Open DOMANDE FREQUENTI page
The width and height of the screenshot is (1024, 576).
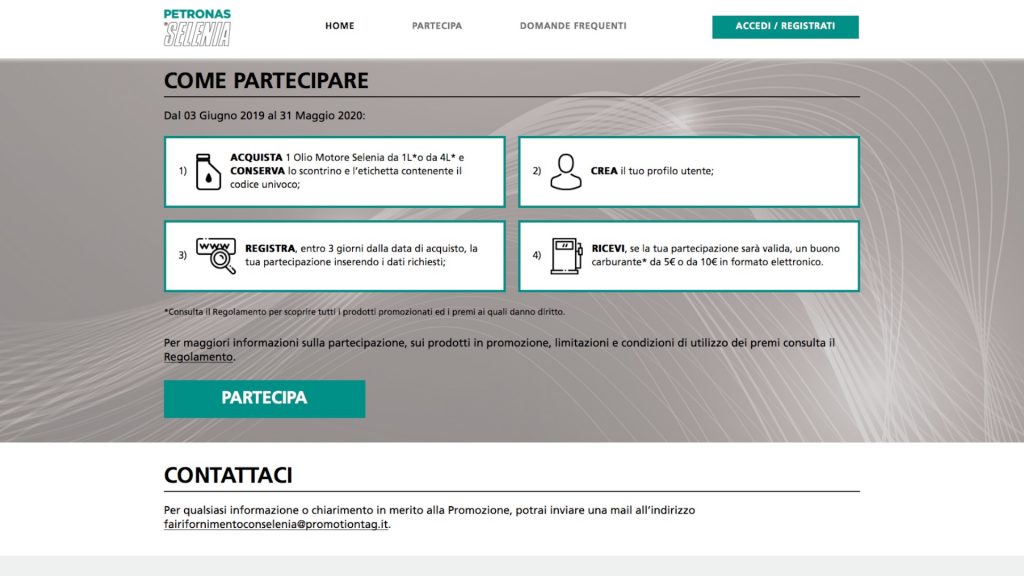573,26
